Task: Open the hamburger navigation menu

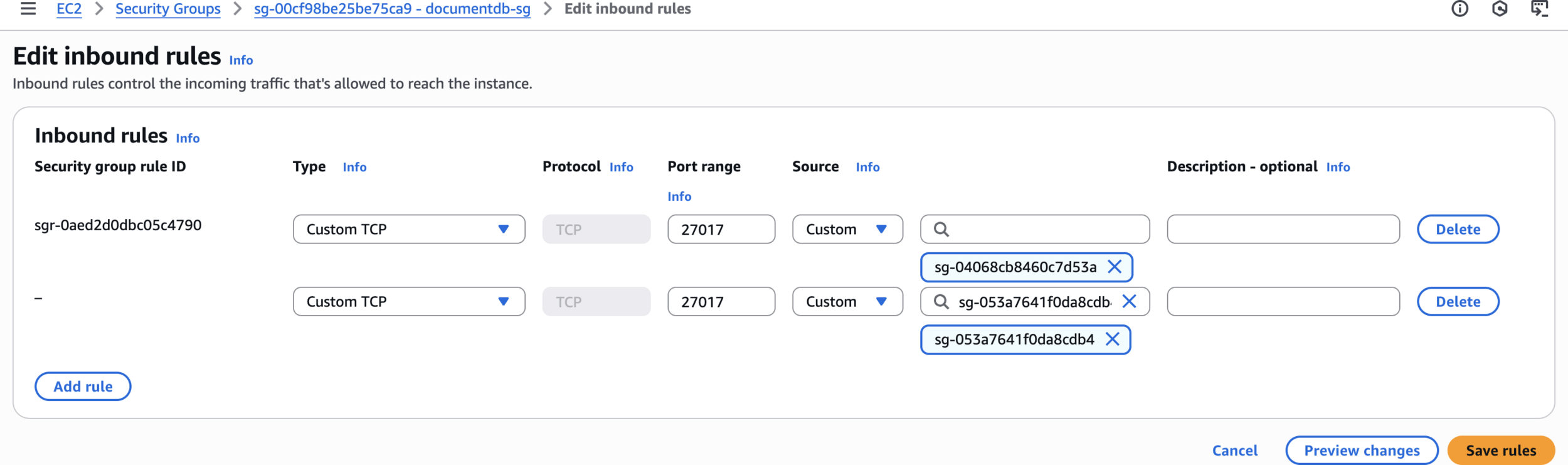Action: click(28, 9)
